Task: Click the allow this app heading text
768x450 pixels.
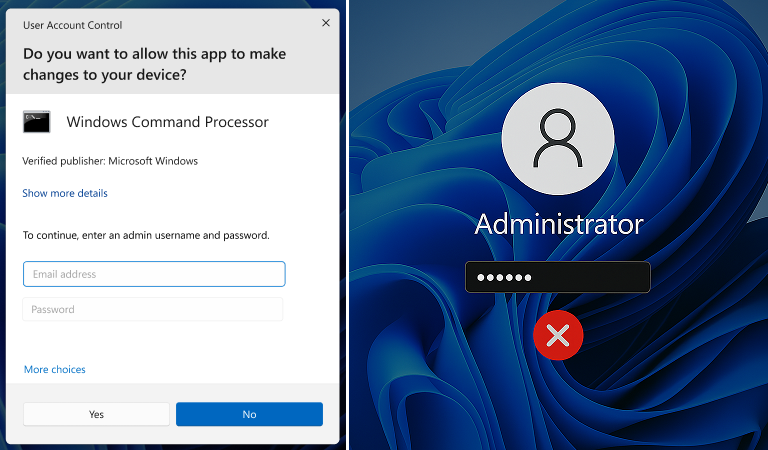Action: point(161,63)
